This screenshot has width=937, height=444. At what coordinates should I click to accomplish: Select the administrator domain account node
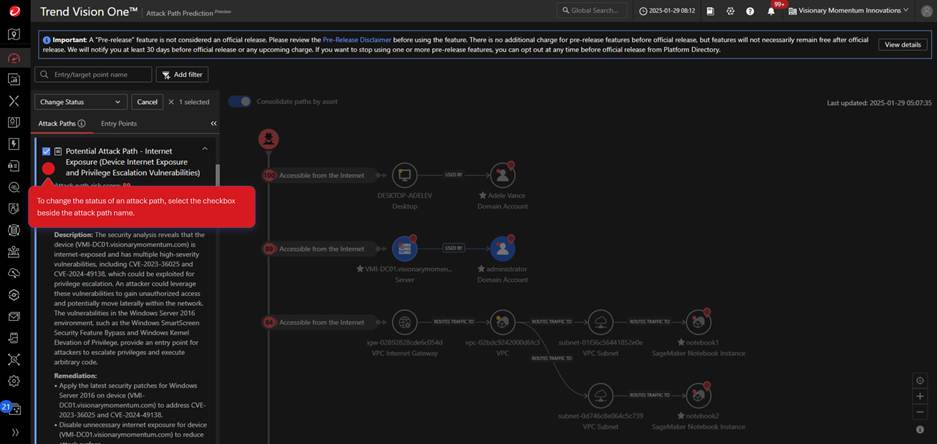click(503, 249)
